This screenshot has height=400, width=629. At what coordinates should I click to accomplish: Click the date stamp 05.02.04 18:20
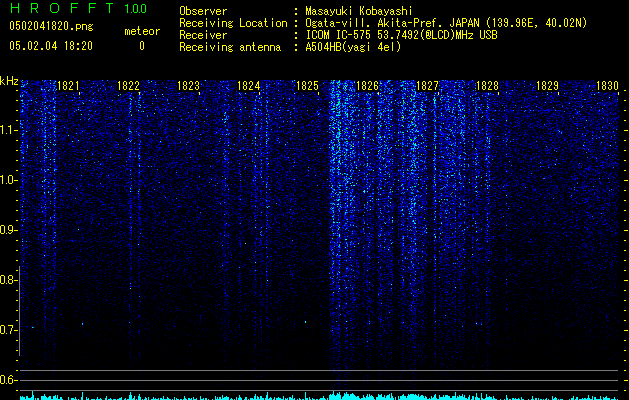tap(51, 46)
